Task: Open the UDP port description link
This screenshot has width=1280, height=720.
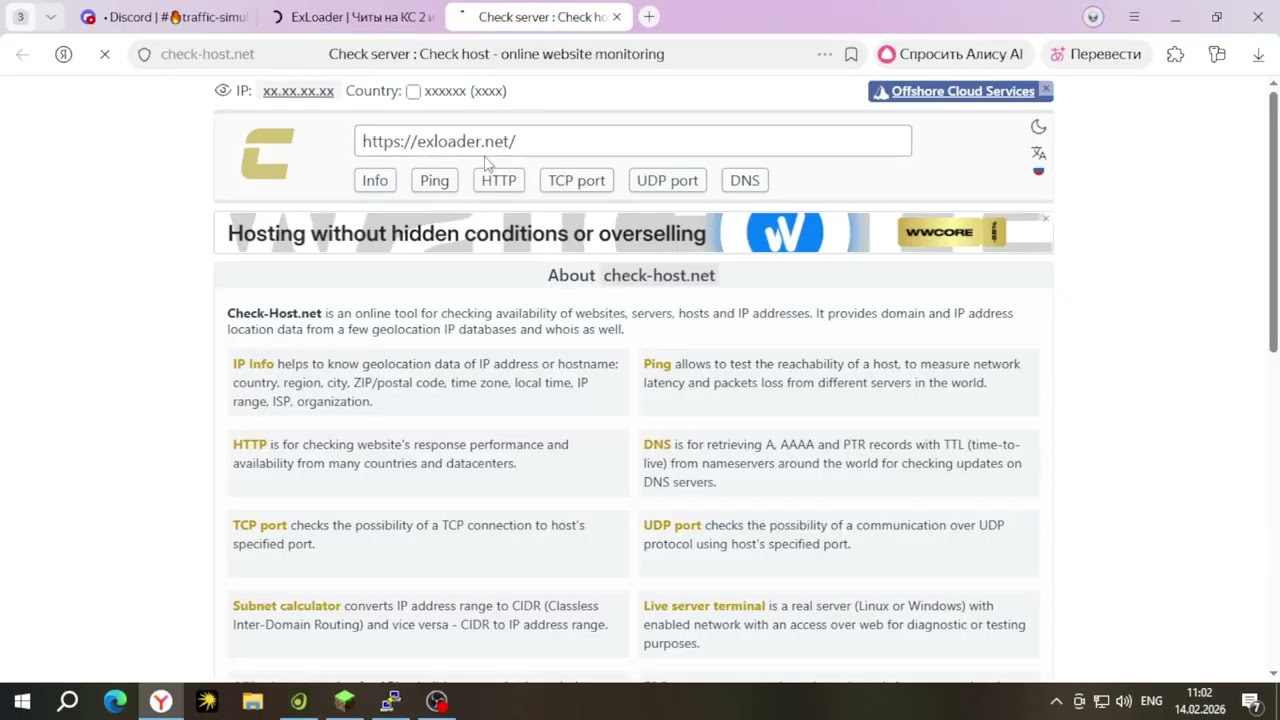Action: pos(672,525)
